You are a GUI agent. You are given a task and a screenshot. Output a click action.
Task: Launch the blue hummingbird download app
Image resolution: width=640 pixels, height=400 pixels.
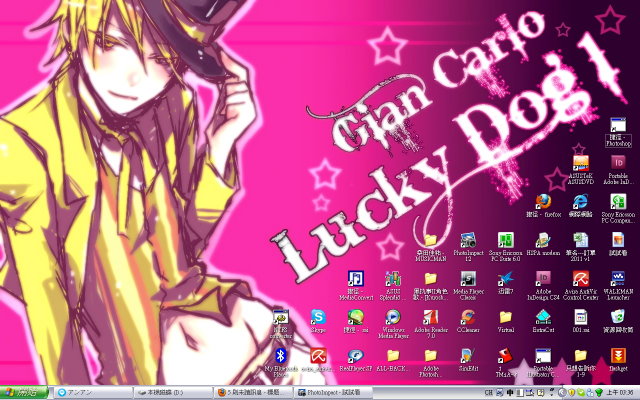(505, 278)
